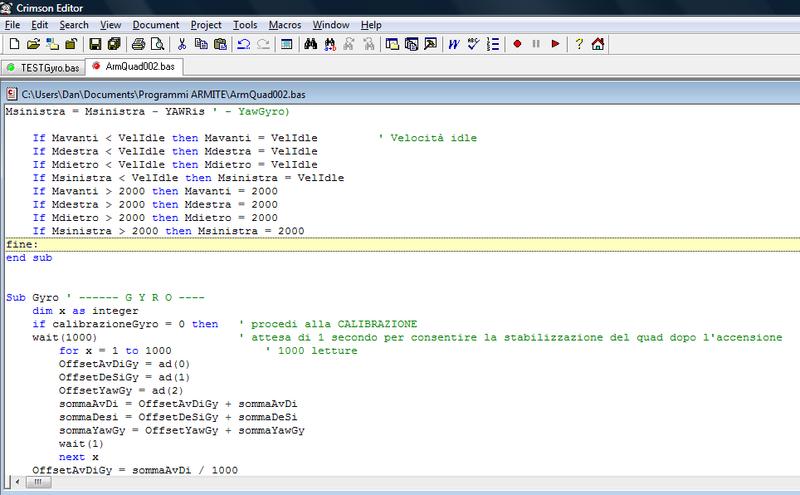
Task: Cut selection with the scissors icon
Action: (182, 44)
